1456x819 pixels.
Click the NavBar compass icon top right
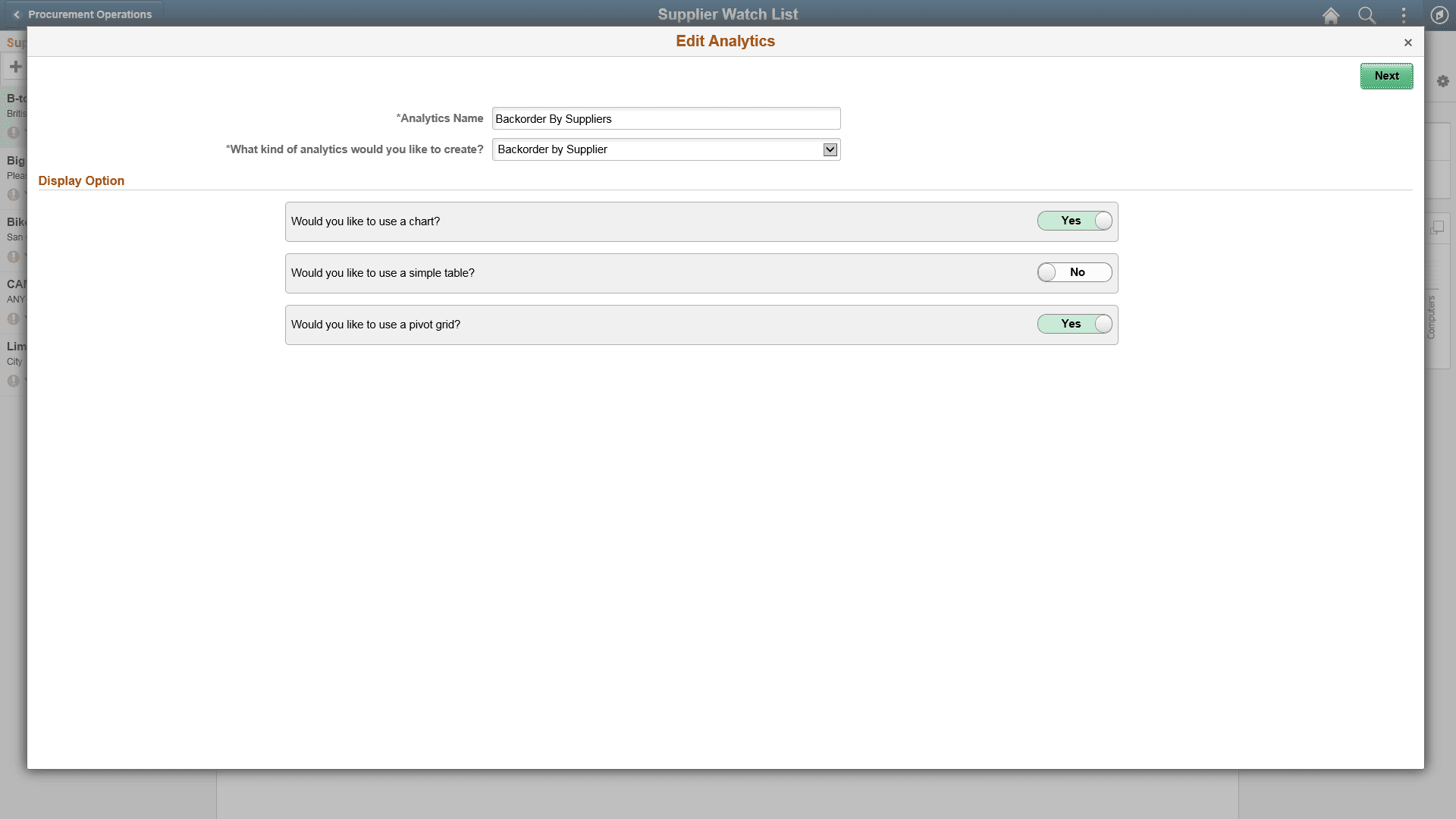1439,15
